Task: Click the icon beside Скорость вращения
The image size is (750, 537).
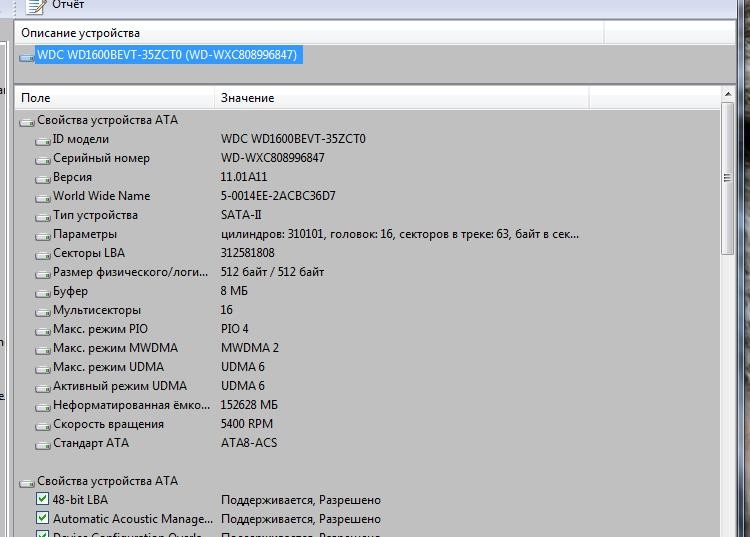Action: [43, 425]
